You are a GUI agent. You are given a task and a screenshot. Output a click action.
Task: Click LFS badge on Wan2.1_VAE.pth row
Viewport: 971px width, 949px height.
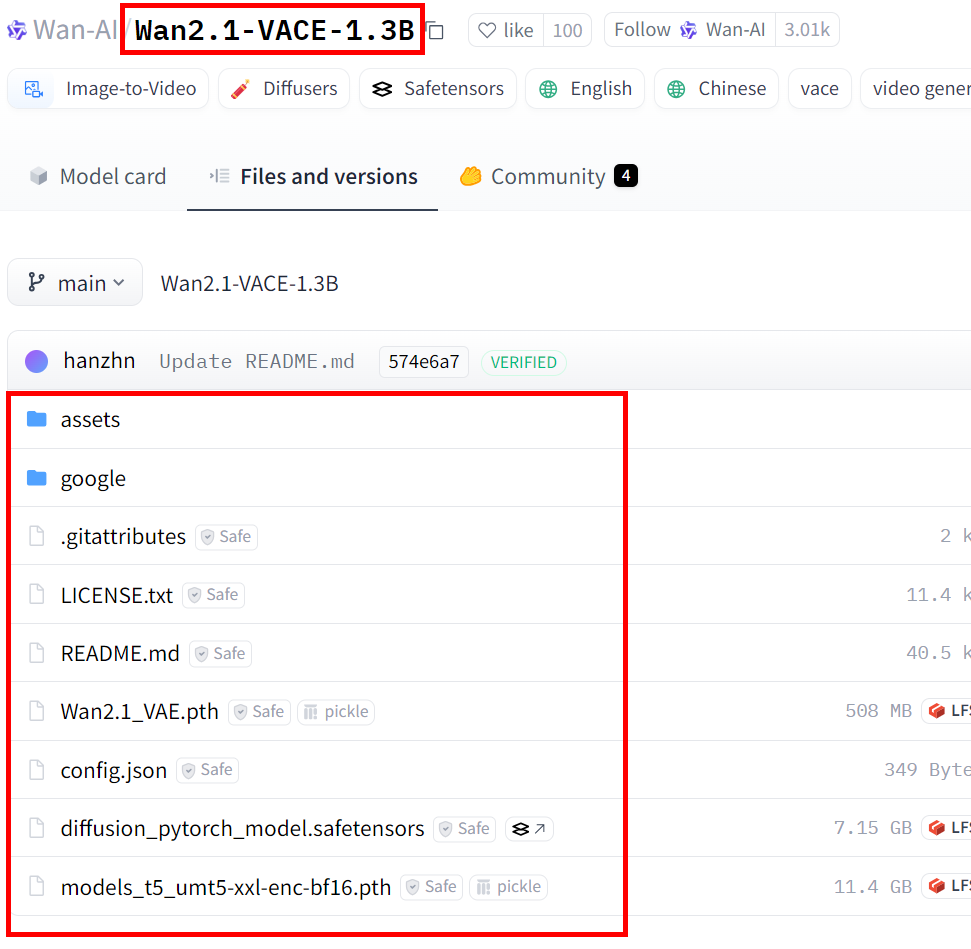pyautogui.click(x=947, y=711)
